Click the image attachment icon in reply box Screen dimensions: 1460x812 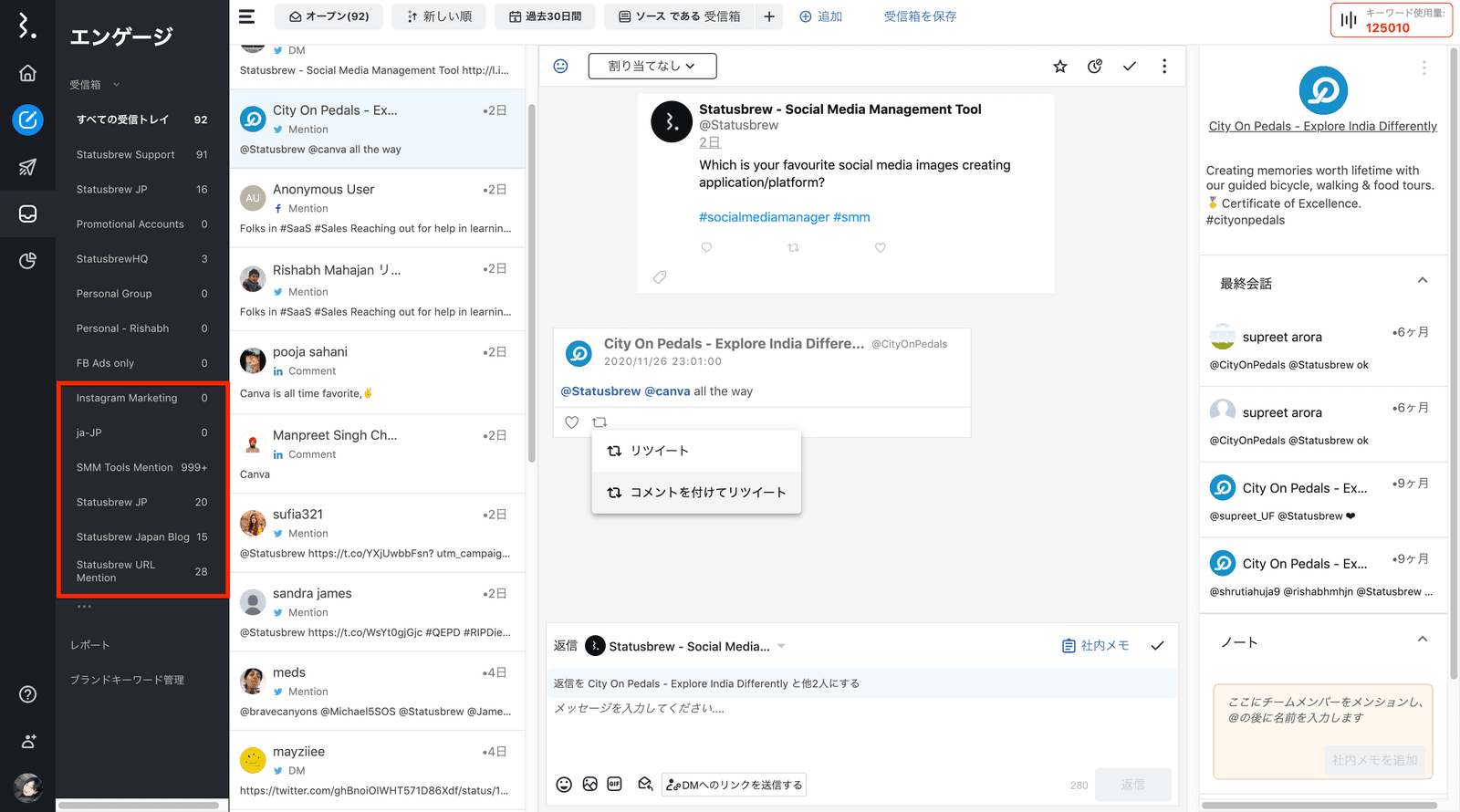pos(590,785)
